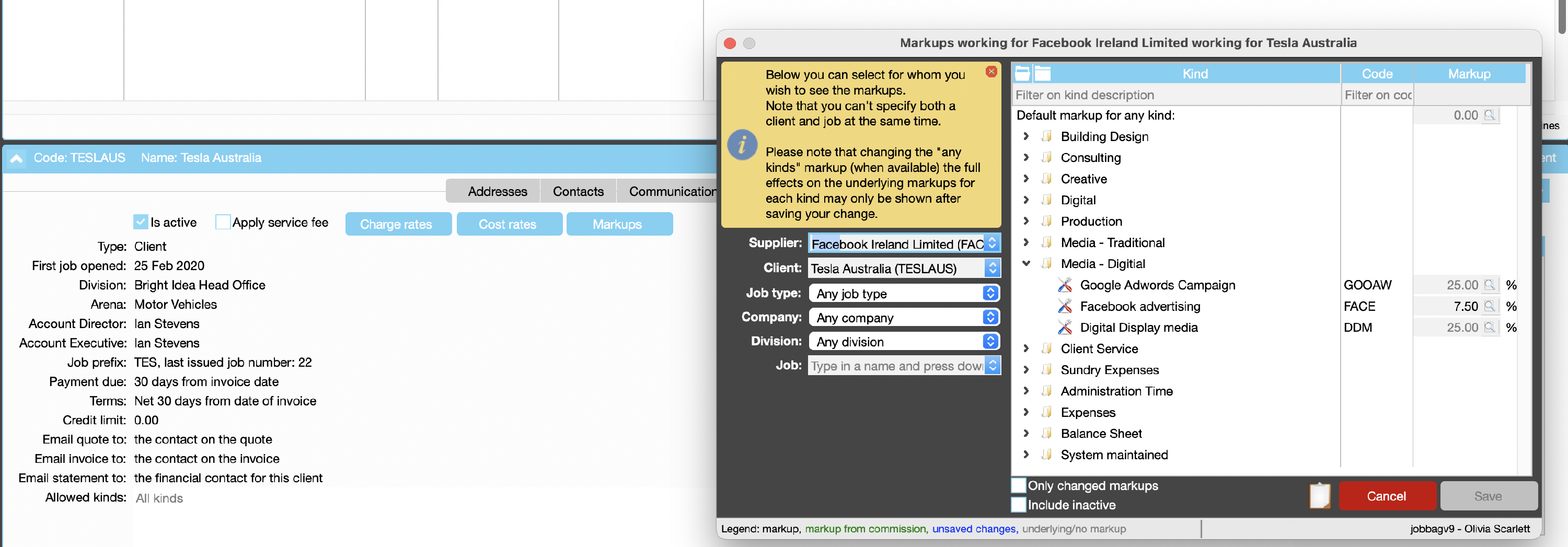Screen dimensions: 1568x547
Task: Expand the System maintained tree node
Action: [x=1027, y=455]
